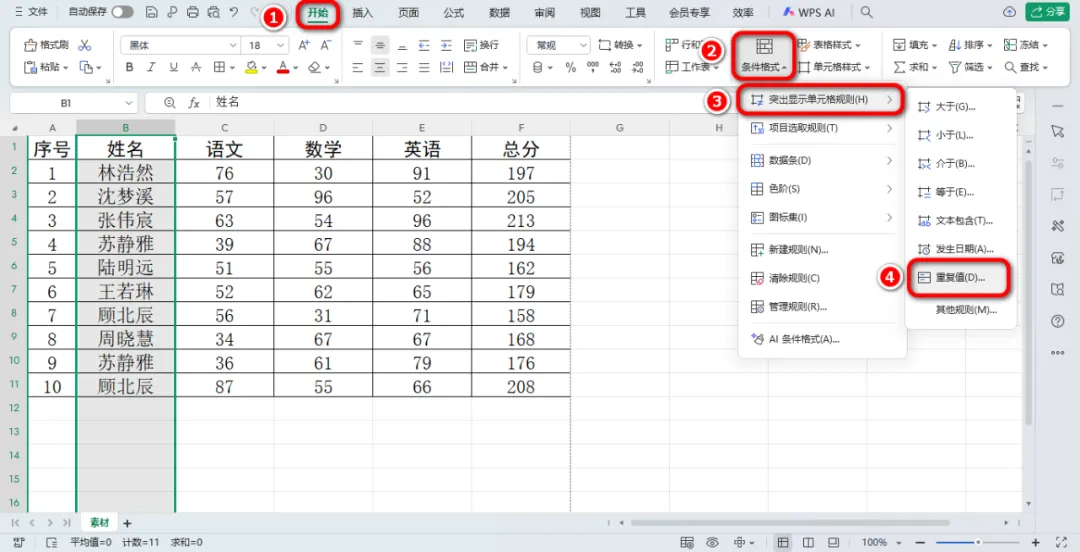The width and height of the screenshot is (1080, 552).
Task: Open the Name Box dropdown arrow
Action: [129, 103]
